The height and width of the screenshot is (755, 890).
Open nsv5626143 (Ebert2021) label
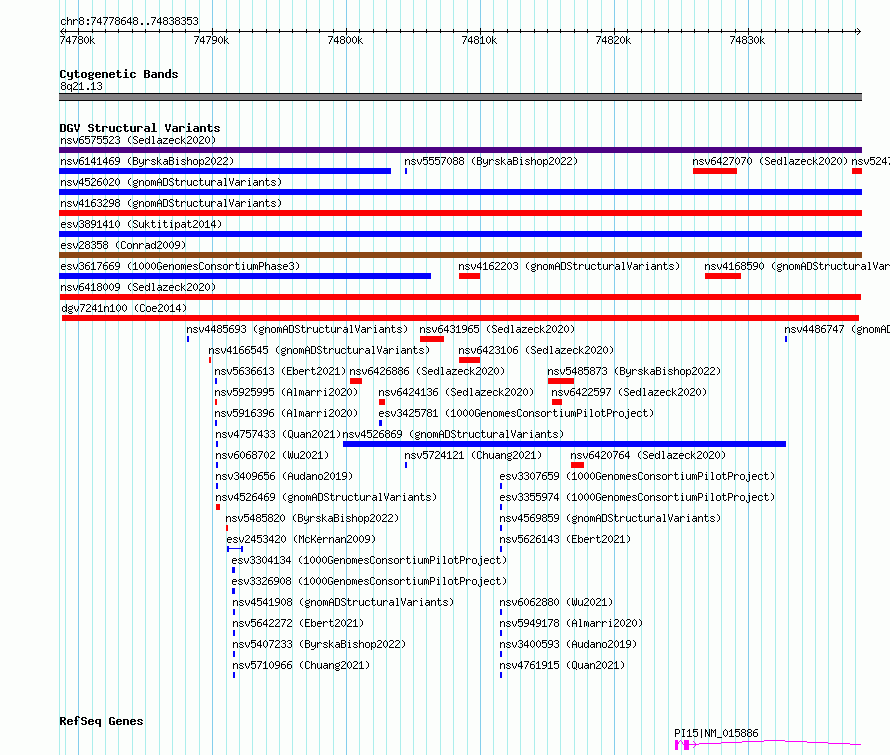[565, 539]
